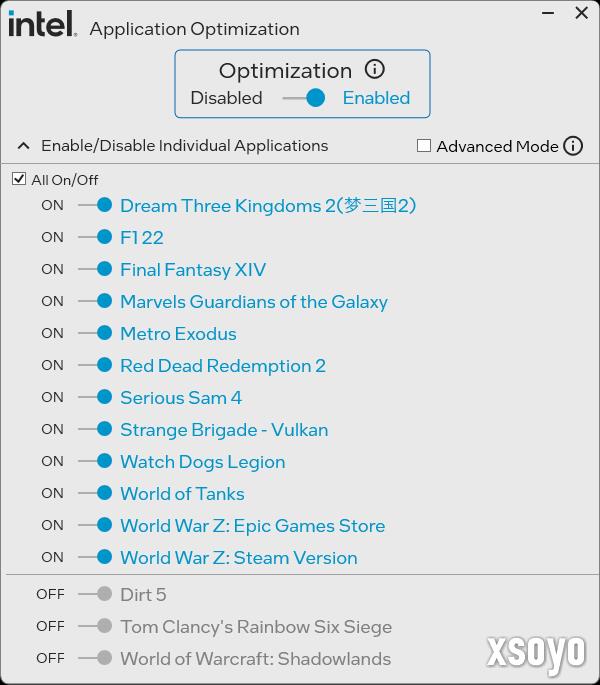The height and width of the screenshot is (685, 600).
Task: Disable Metro Exodus optimization switch
Action: (x=95, y=333)
